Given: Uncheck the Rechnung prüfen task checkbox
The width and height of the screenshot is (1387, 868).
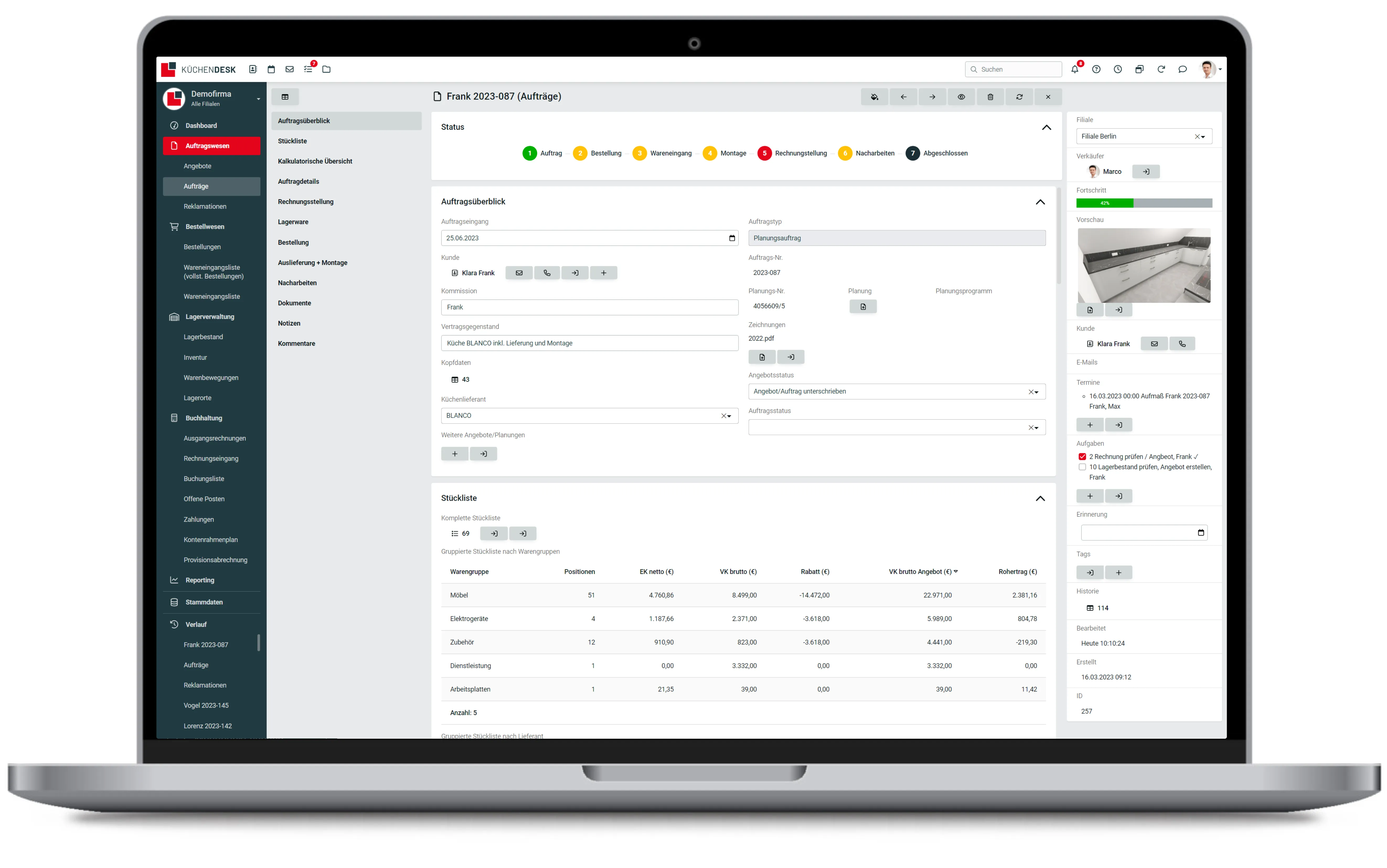Looking at the screenshot, I should click(x=1082, y=457).
